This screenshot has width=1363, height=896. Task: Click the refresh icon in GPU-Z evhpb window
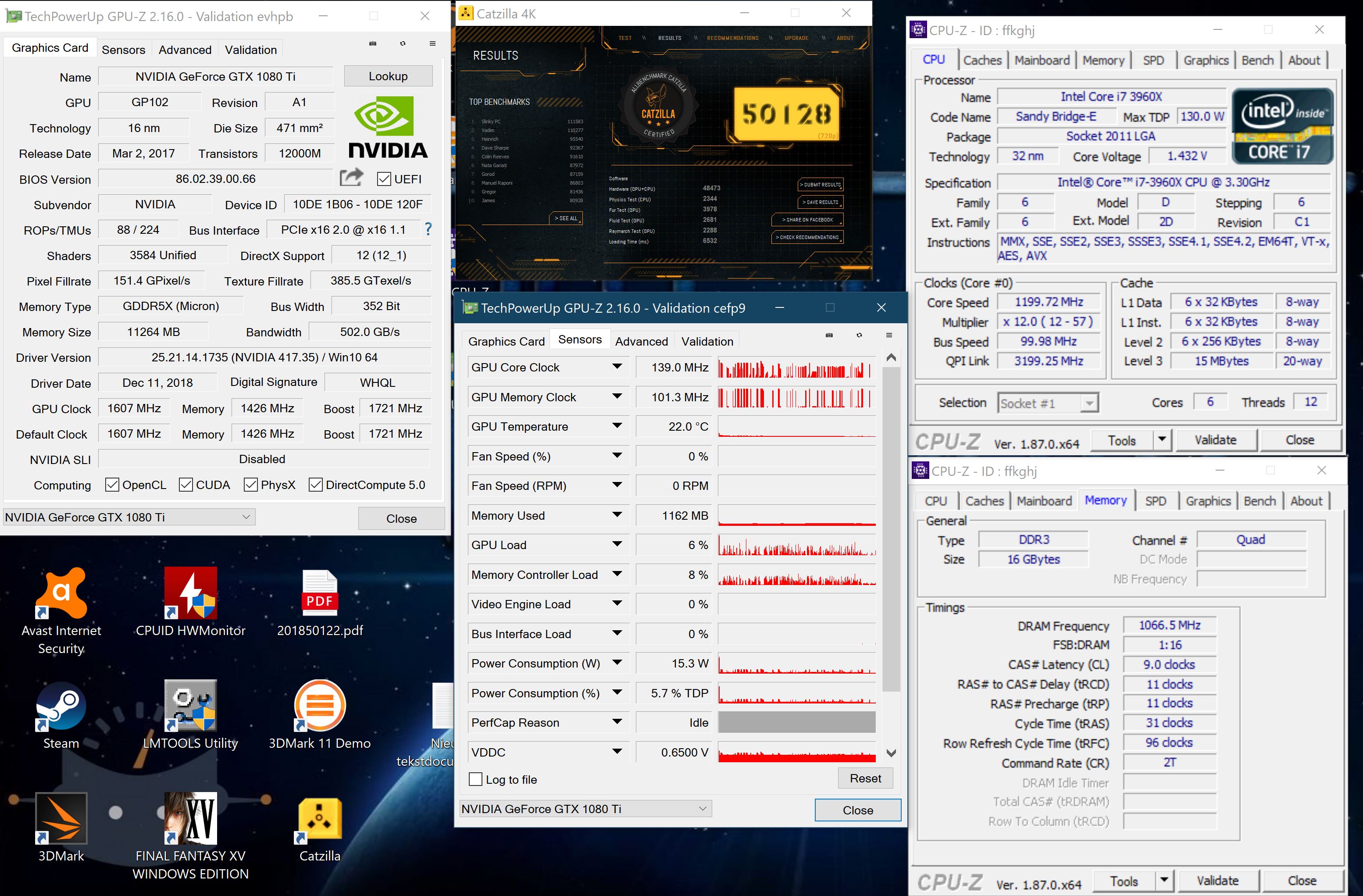[403, 43]
